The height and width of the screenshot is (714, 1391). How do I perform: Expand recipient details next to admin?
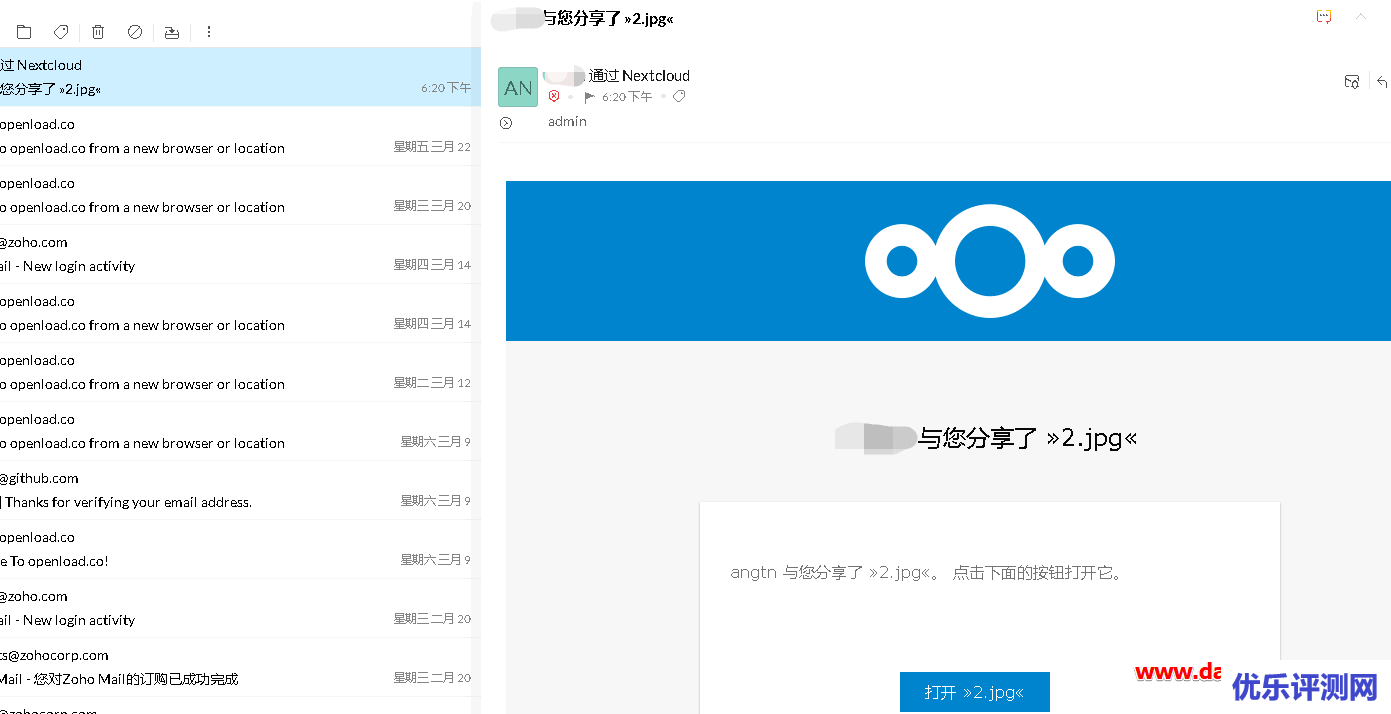[x=506, y=121]
